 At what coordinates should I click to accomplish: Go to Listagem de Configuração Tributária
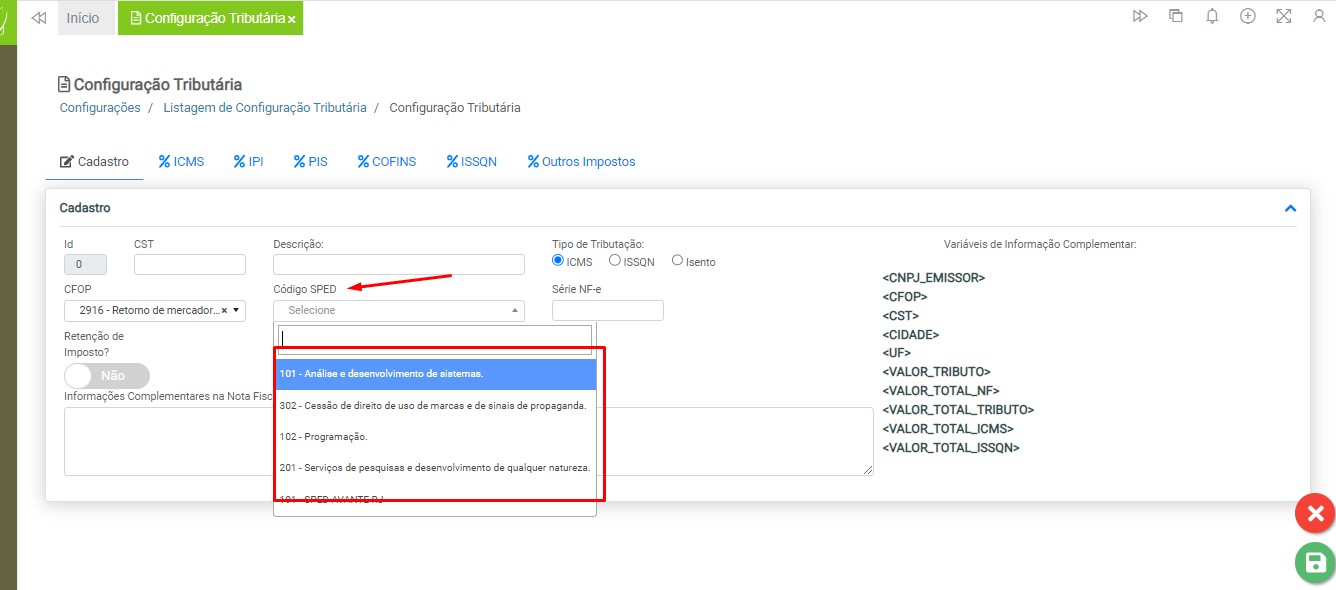[x=264, y=107]
